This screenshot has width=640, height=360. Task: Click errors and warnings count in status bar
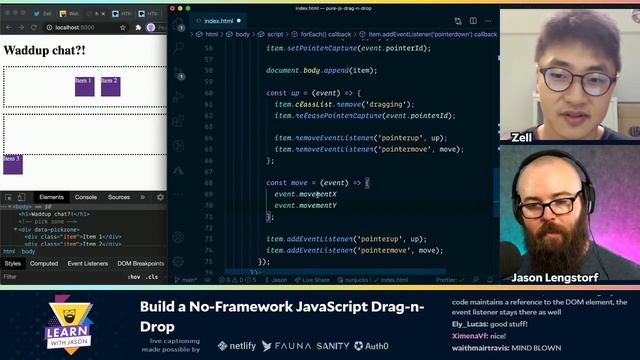pos(237,280)
